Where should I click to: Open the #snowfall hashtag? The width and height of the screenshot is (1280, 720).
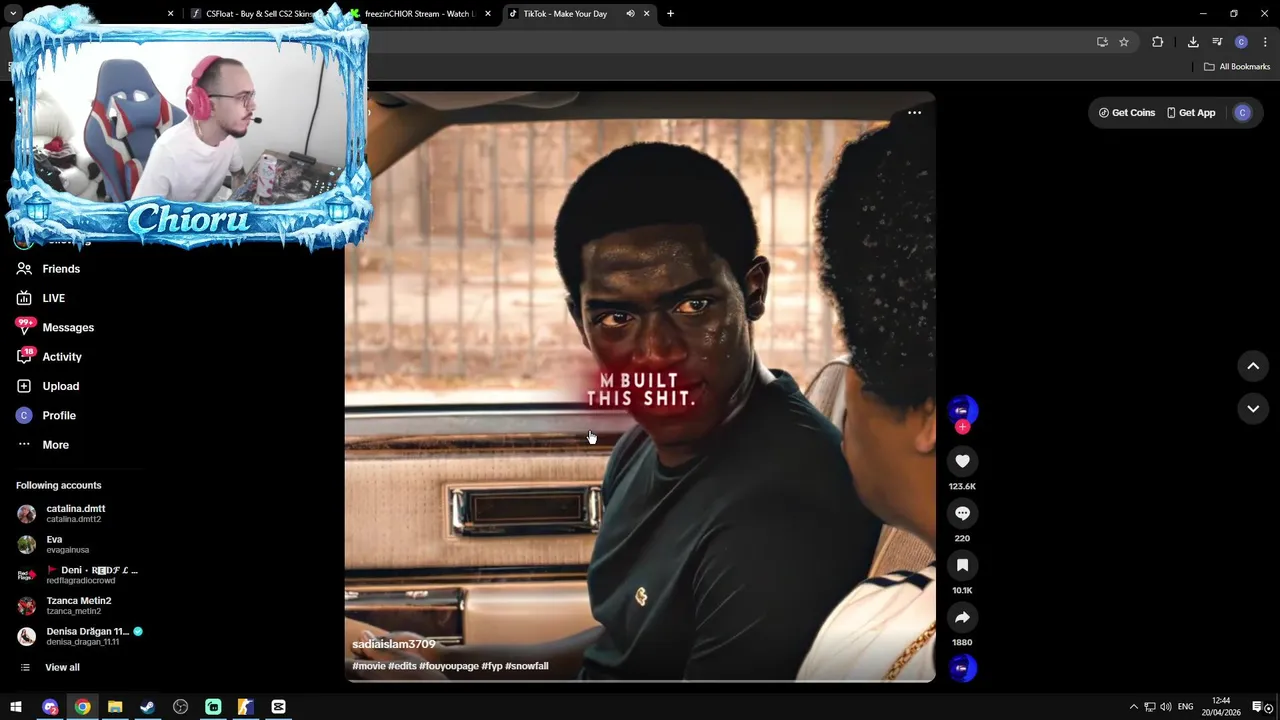527,666
